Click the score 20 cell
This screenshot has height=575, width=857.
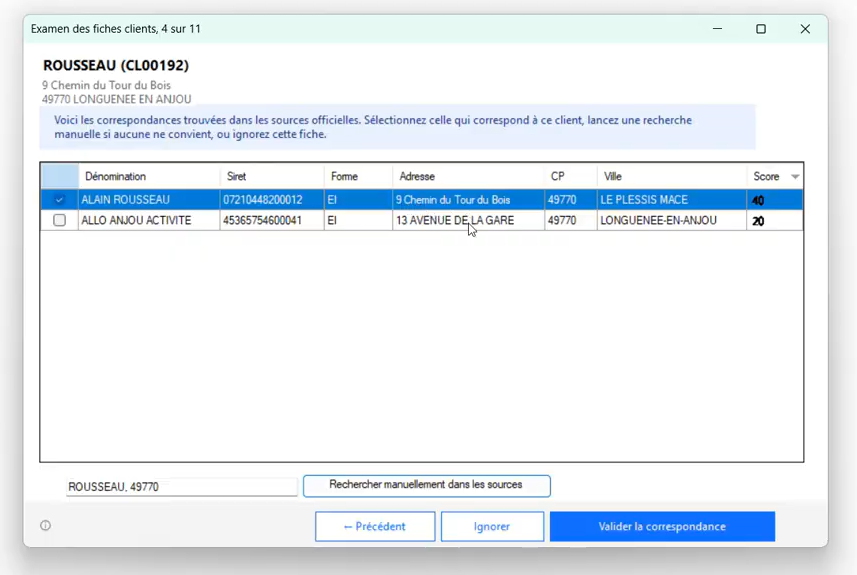pos(774,220)
